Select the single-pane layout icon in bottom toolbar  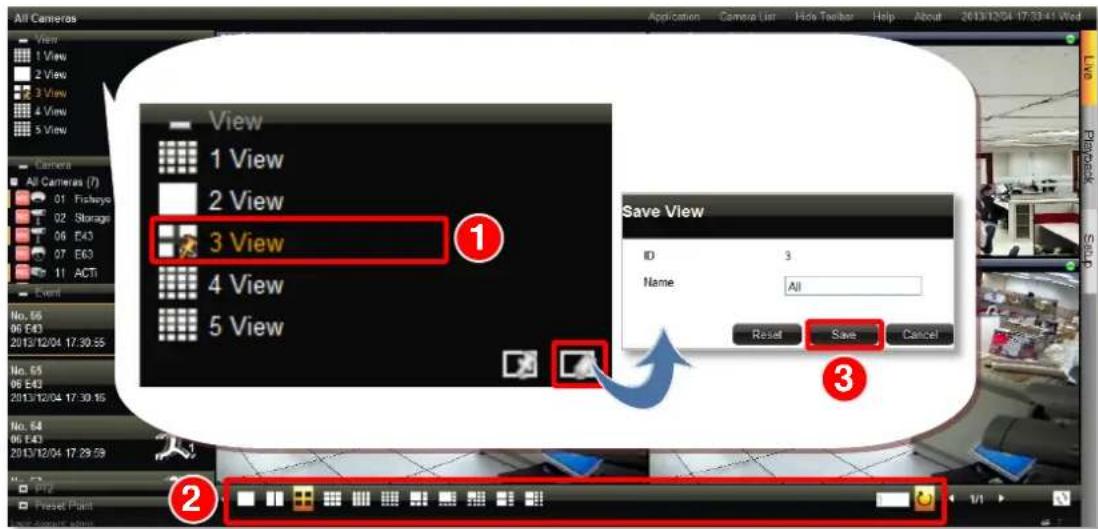[x=245, y=499]
